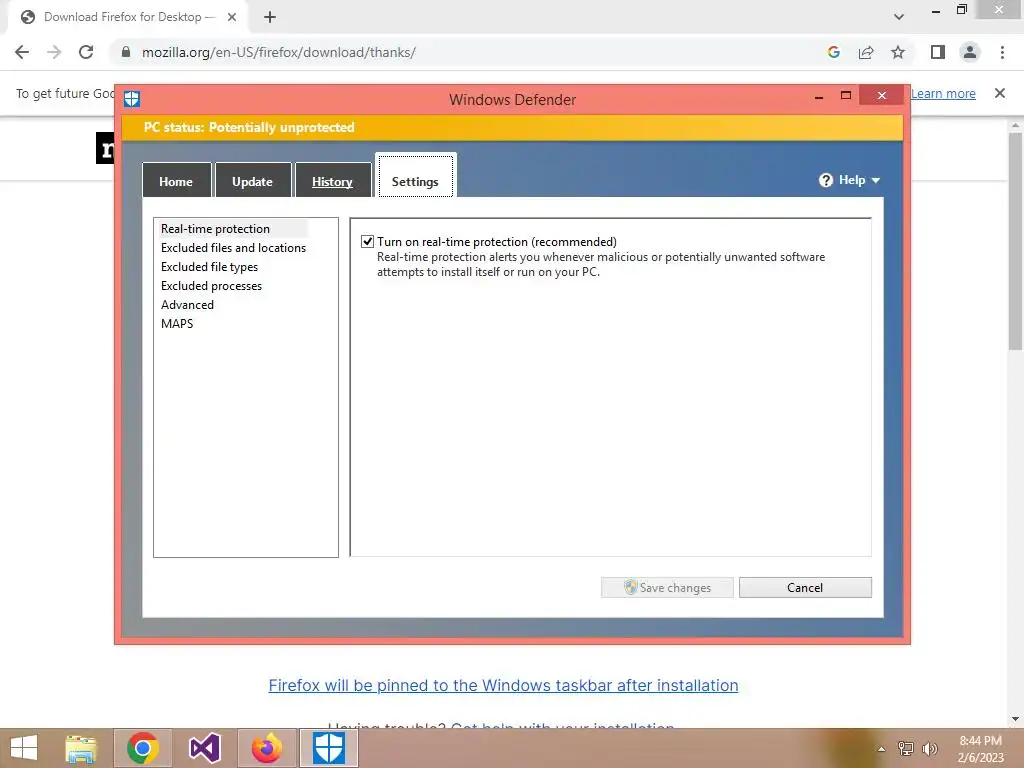Screen dimensions: 1024x768
Task: Open Advanced settings category
Action: click(x=187, y=304)
